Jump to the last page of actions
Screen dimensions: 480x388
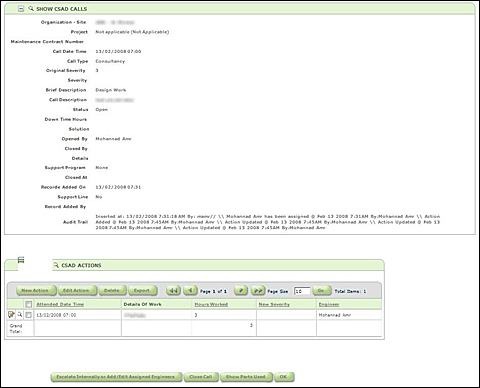point(258,290)
